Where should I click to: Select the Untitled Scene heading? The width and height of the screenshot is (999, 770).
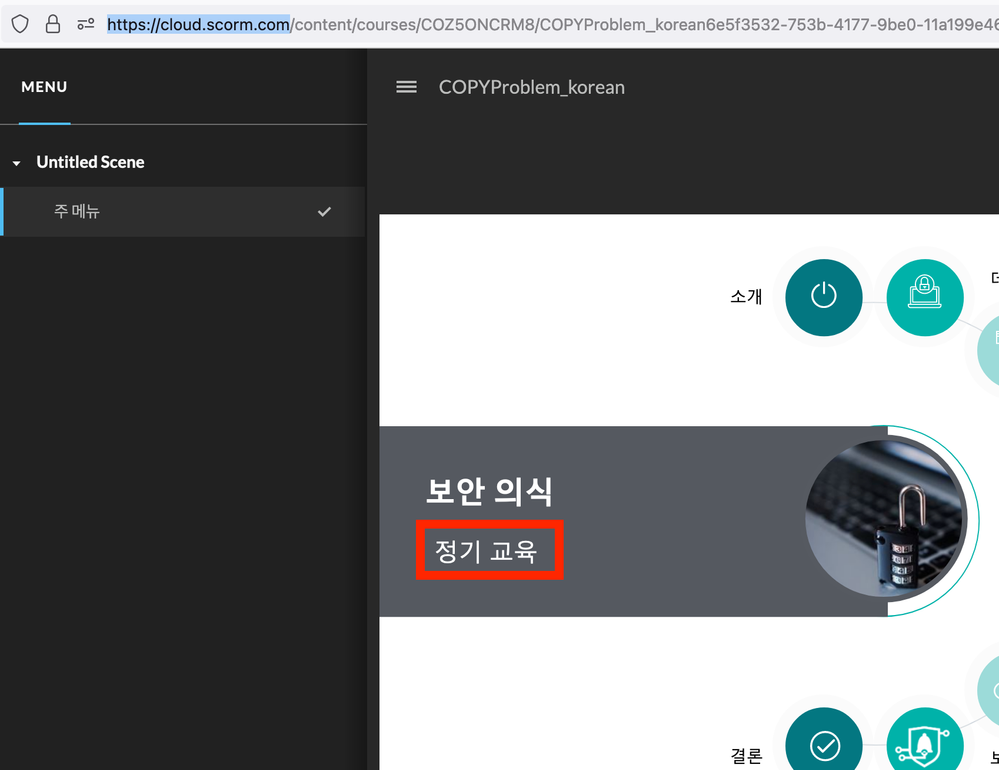pos(90,162)
